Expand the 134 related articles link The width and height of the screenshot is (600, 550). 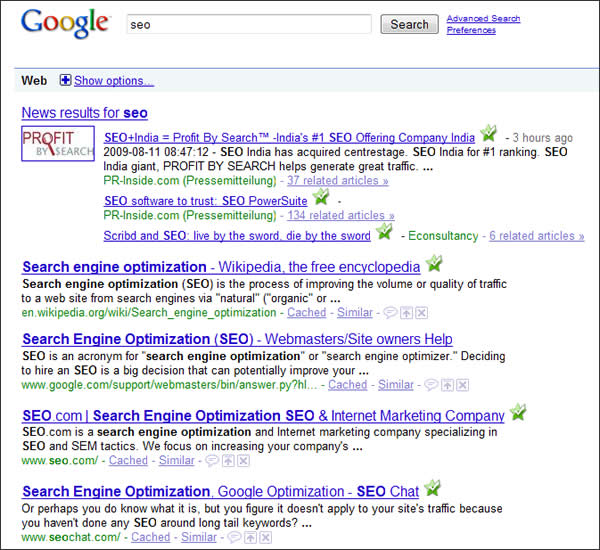[340, 215]
